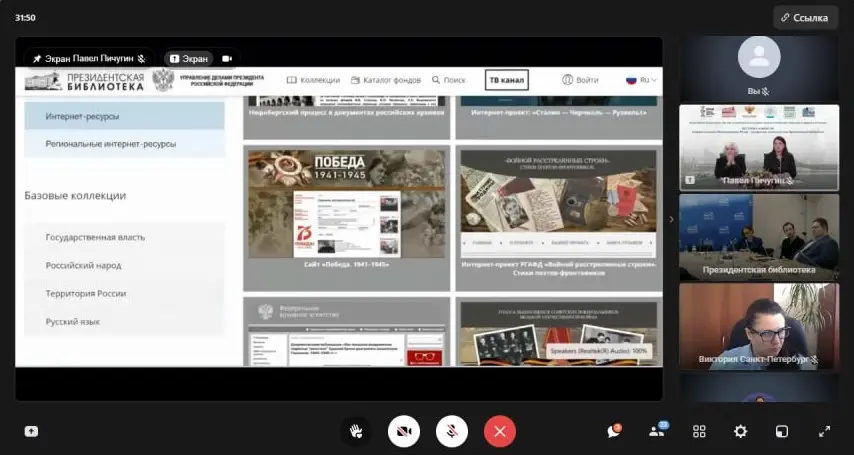This screenshot has width=854, height=455.
Task: Switch the video grid layout view
Action: 699,431
